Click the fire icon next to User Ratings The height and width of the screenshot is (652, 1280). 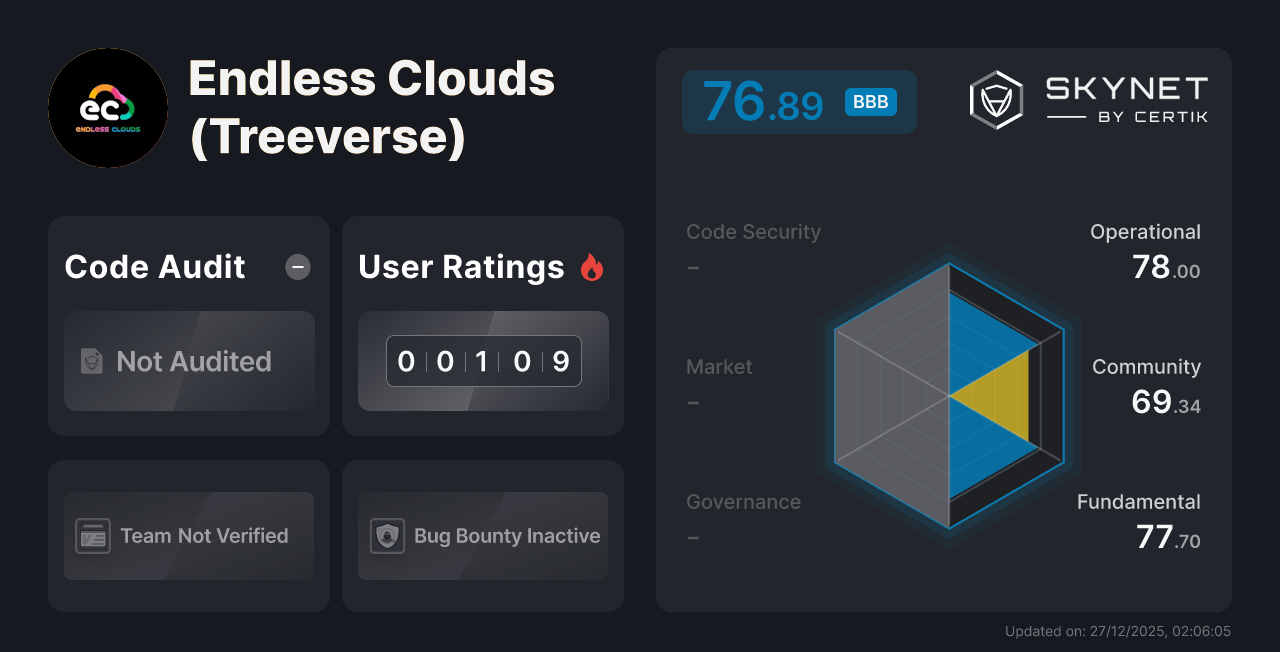[592, 267]
